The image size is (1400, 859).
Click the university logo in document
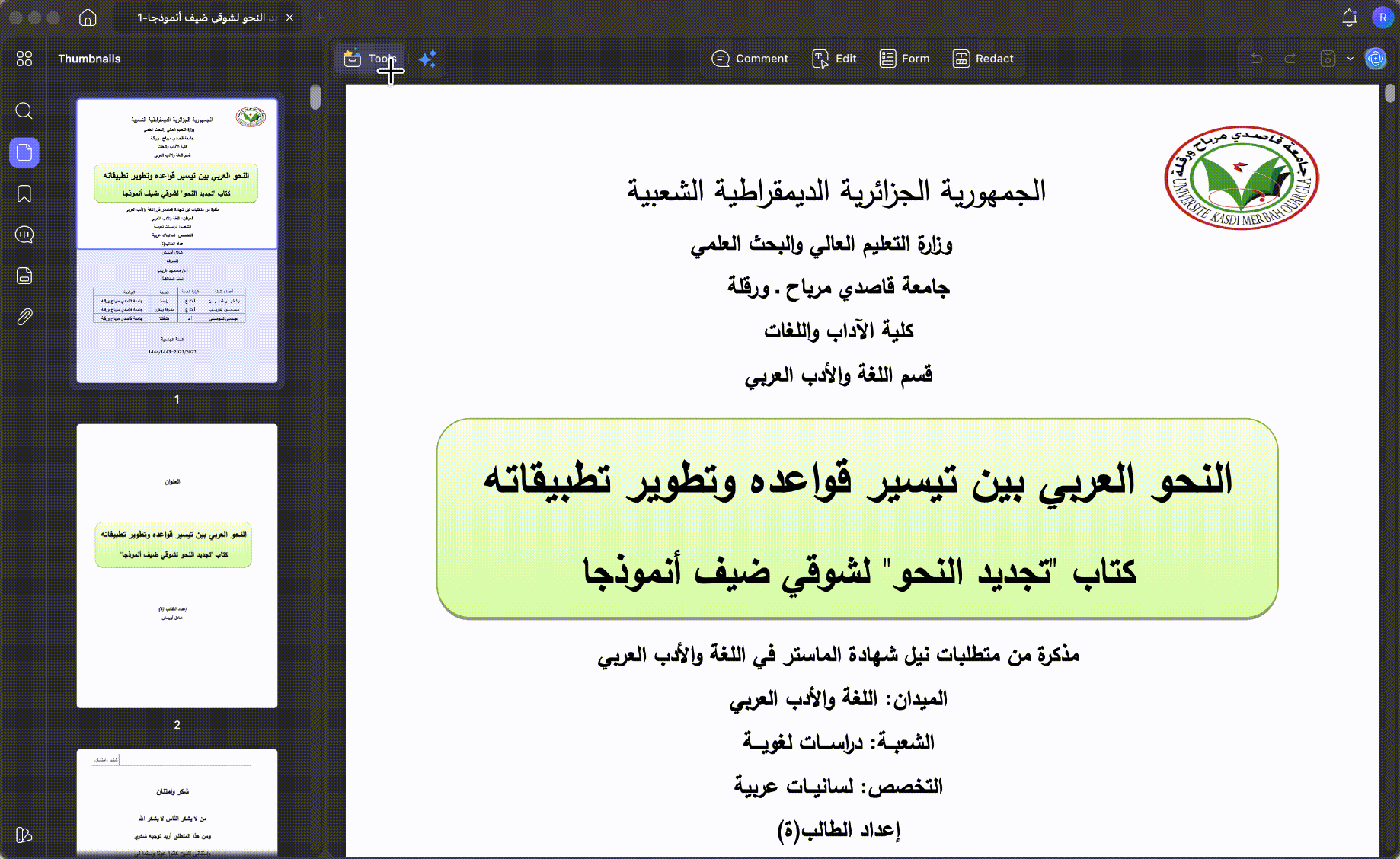point(1241,178)
